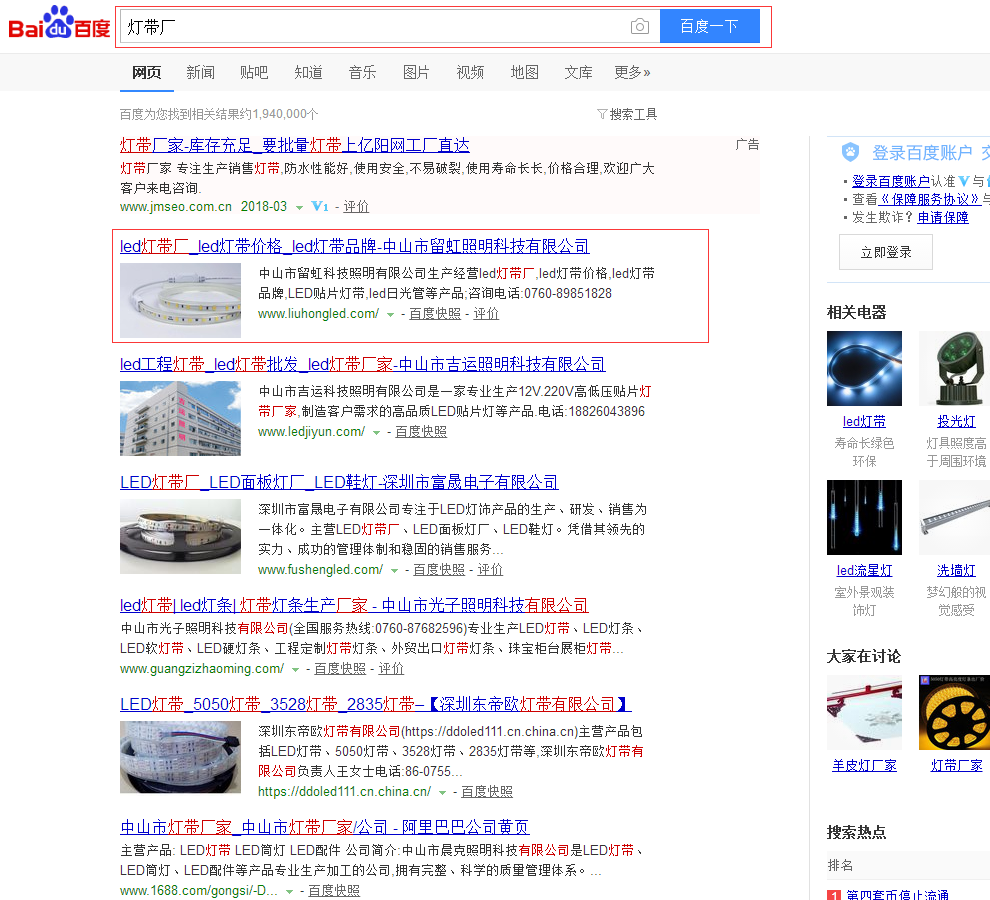Open the led灯带 related product image
The image size is (990, 900).
pyautogui.click(x=864, y=369)
